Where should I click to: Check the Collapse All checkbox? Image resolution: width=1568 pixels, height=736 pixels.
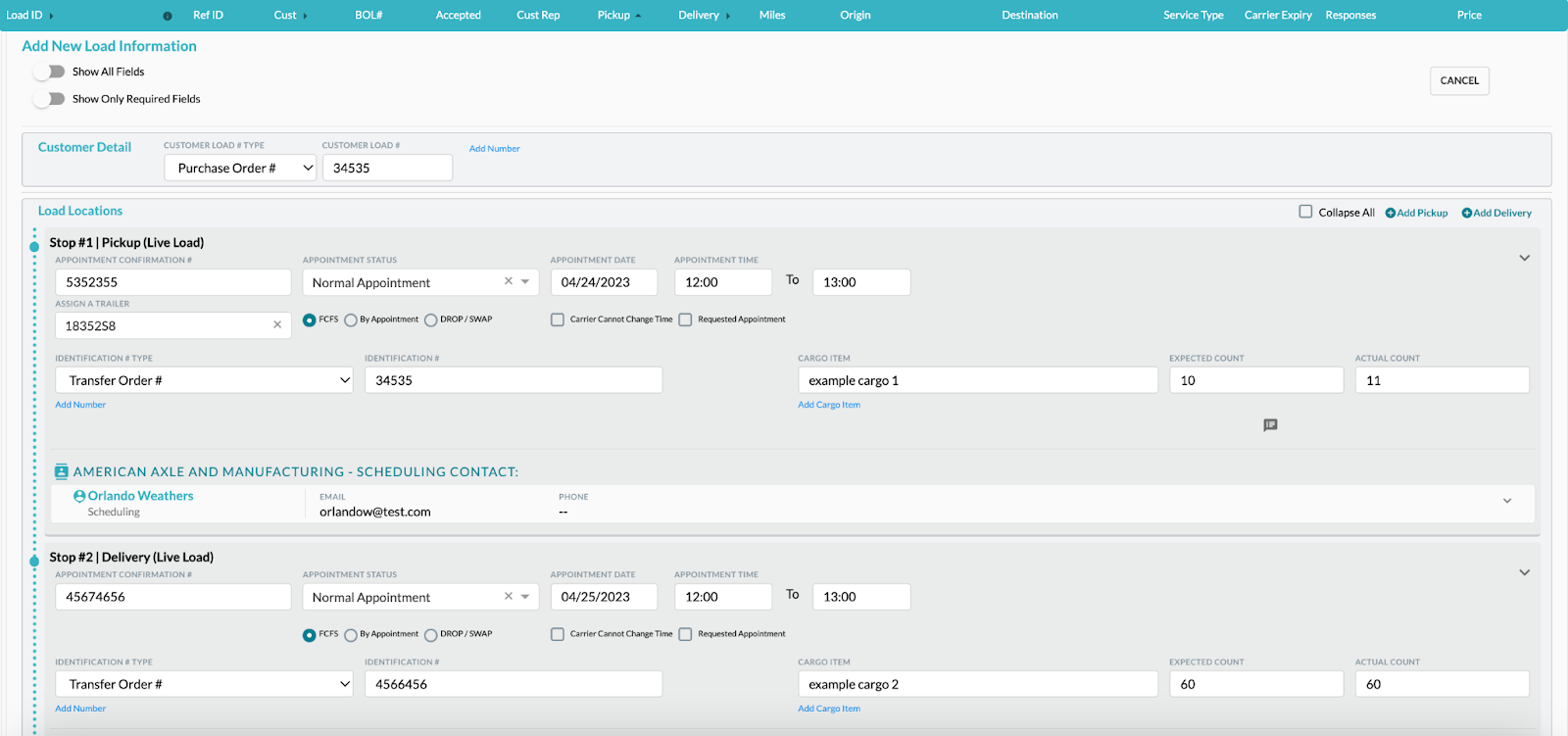[1305, 212]
